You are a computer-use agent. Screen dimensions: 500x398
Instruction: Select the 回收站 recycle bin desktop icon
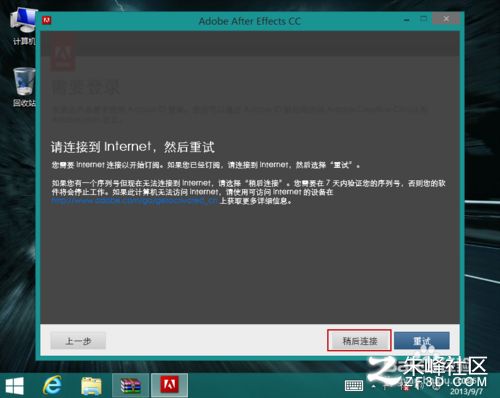[x=24, y=87]
